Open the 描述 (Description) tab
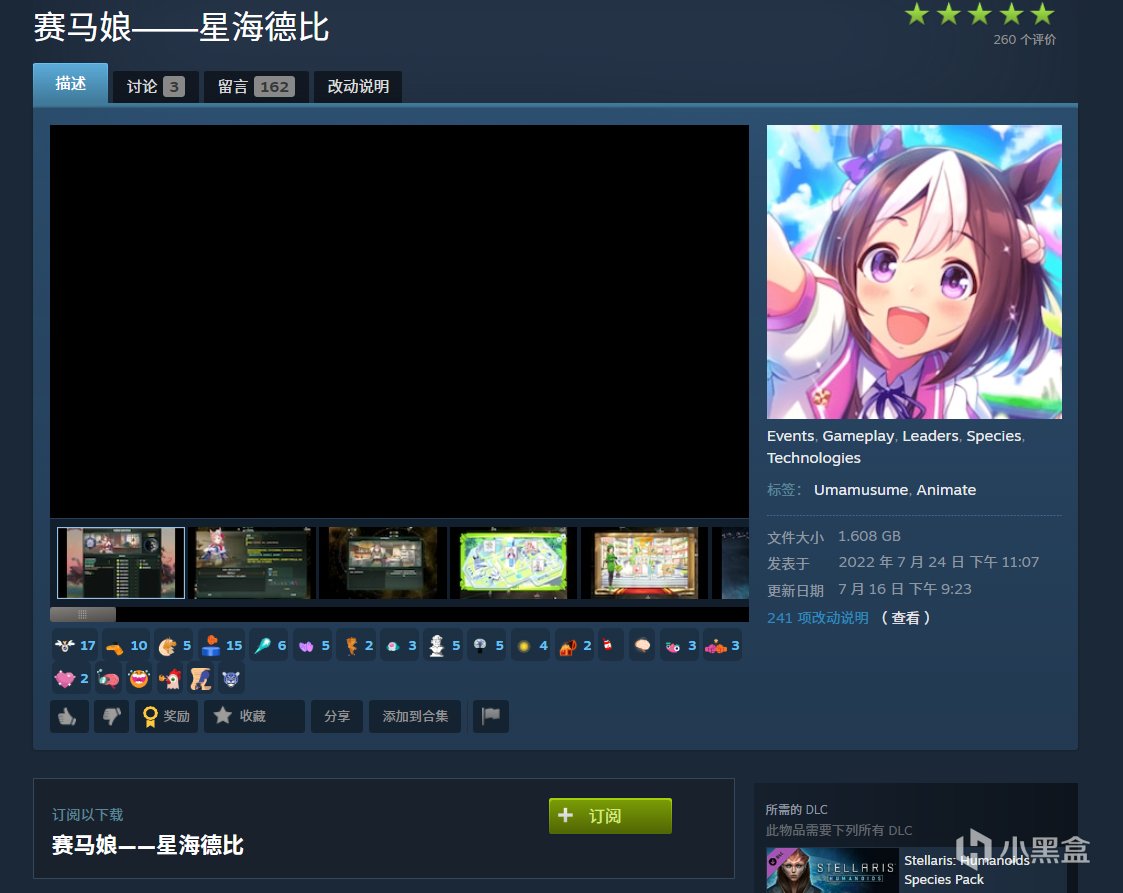Image resolution: width=1123 pixels, height=893 pixels. point(70,83)
